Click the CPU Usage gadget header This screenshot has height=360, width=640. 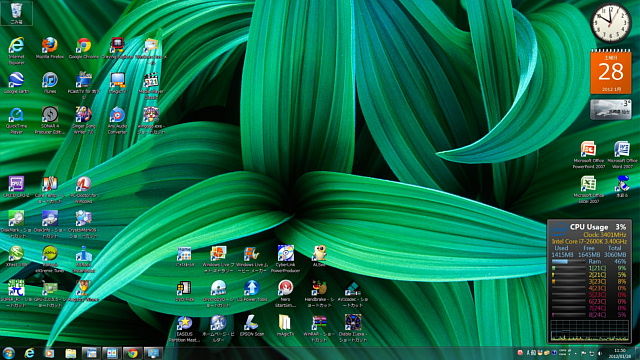pos(589,227)
